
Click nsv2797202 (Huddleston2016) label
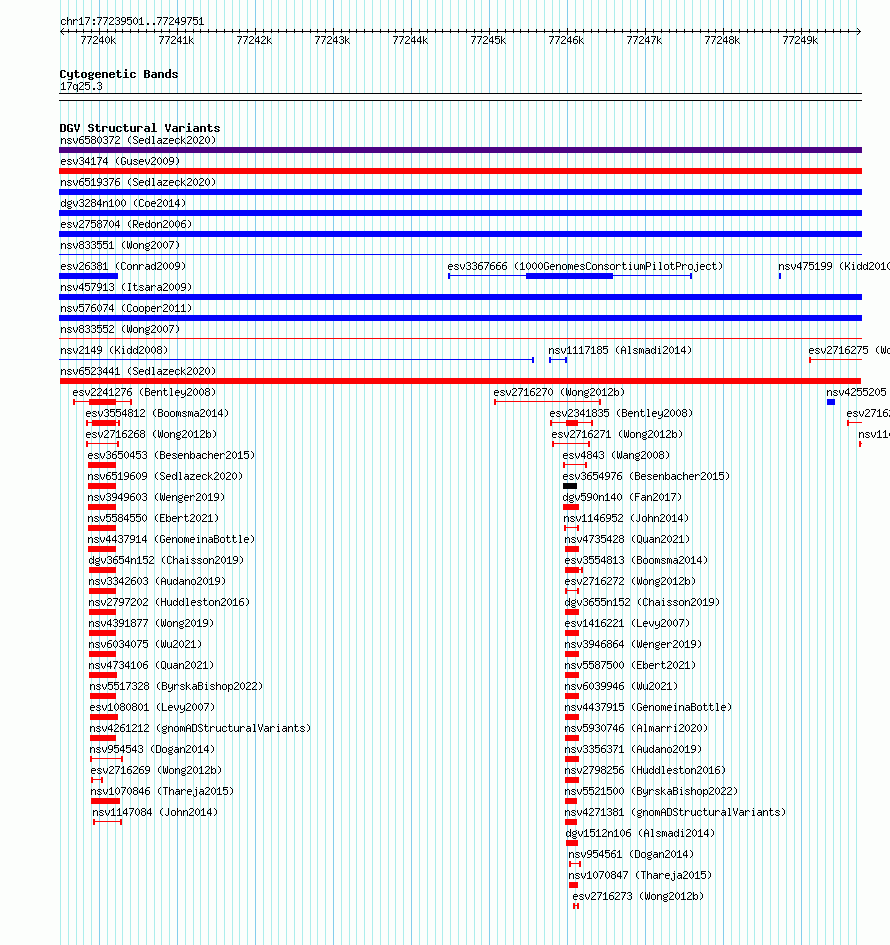[x=169, y=603]
